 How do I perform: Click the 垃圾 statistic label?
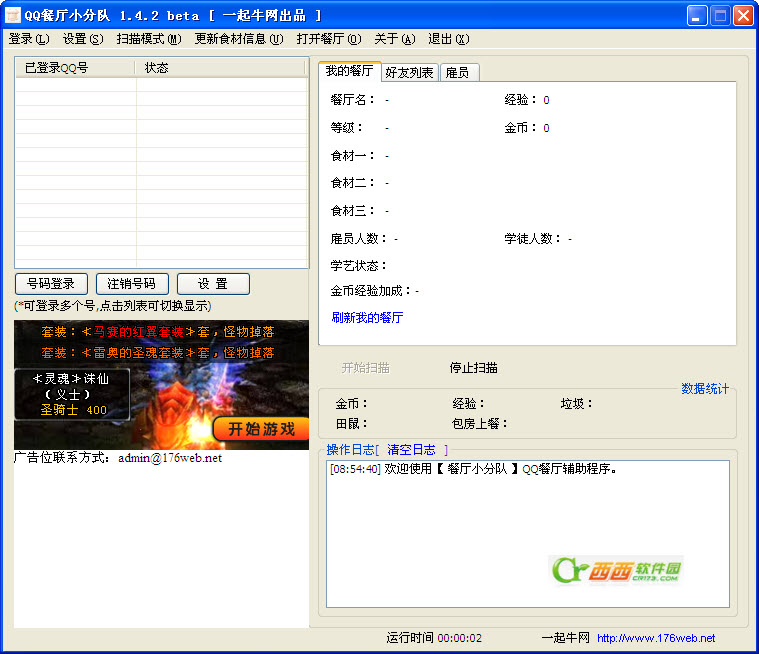coord(577,403)
